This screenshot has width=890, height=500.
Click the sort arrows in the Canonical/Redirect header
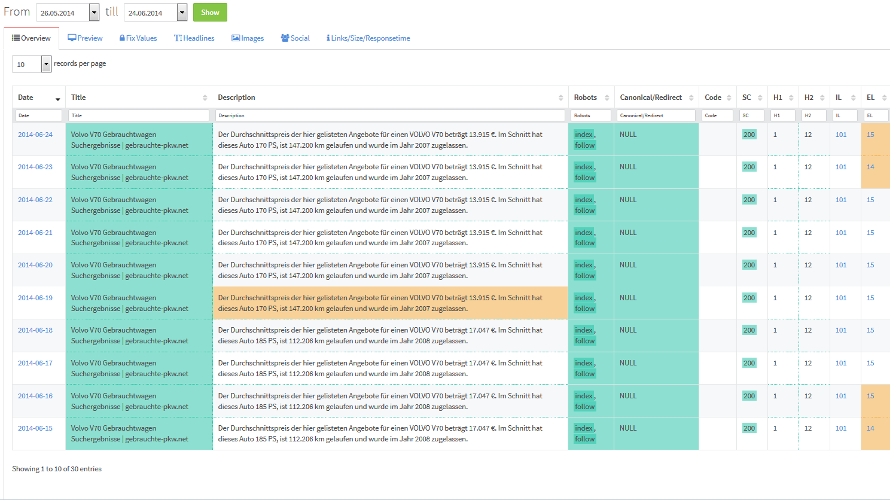(x=691, y=98)
